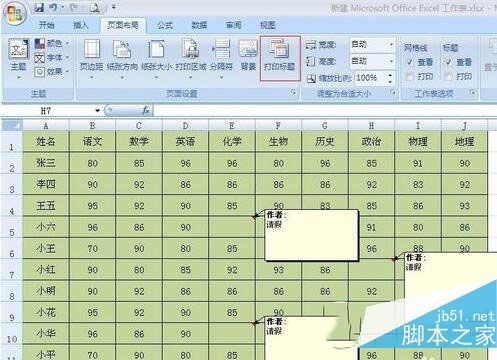Click the Redo icon in quick access toolbar
Viewport: 497px width, 360px height.
[x=74, y=7]
